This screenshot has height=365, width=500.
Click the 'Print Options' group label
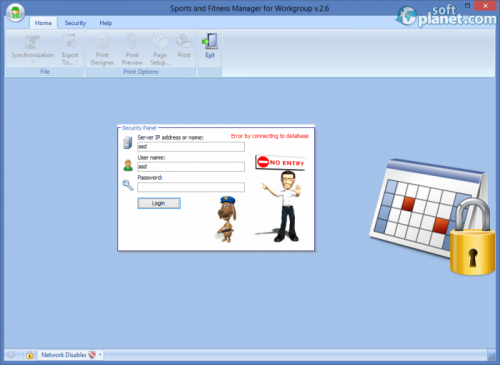(141, 72)
